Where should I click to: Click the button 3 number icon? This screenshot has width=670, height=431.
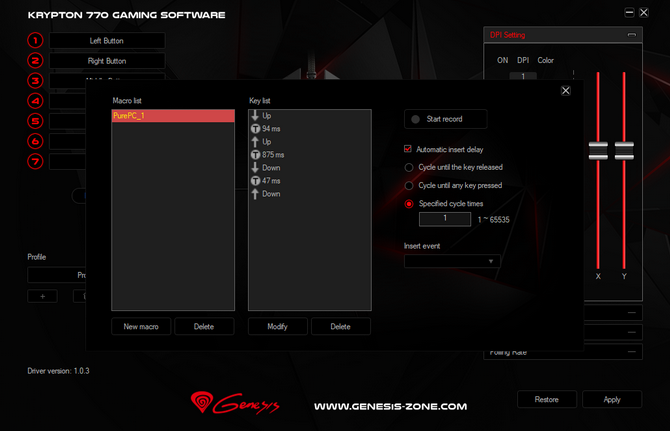click(x=35, y=81)
